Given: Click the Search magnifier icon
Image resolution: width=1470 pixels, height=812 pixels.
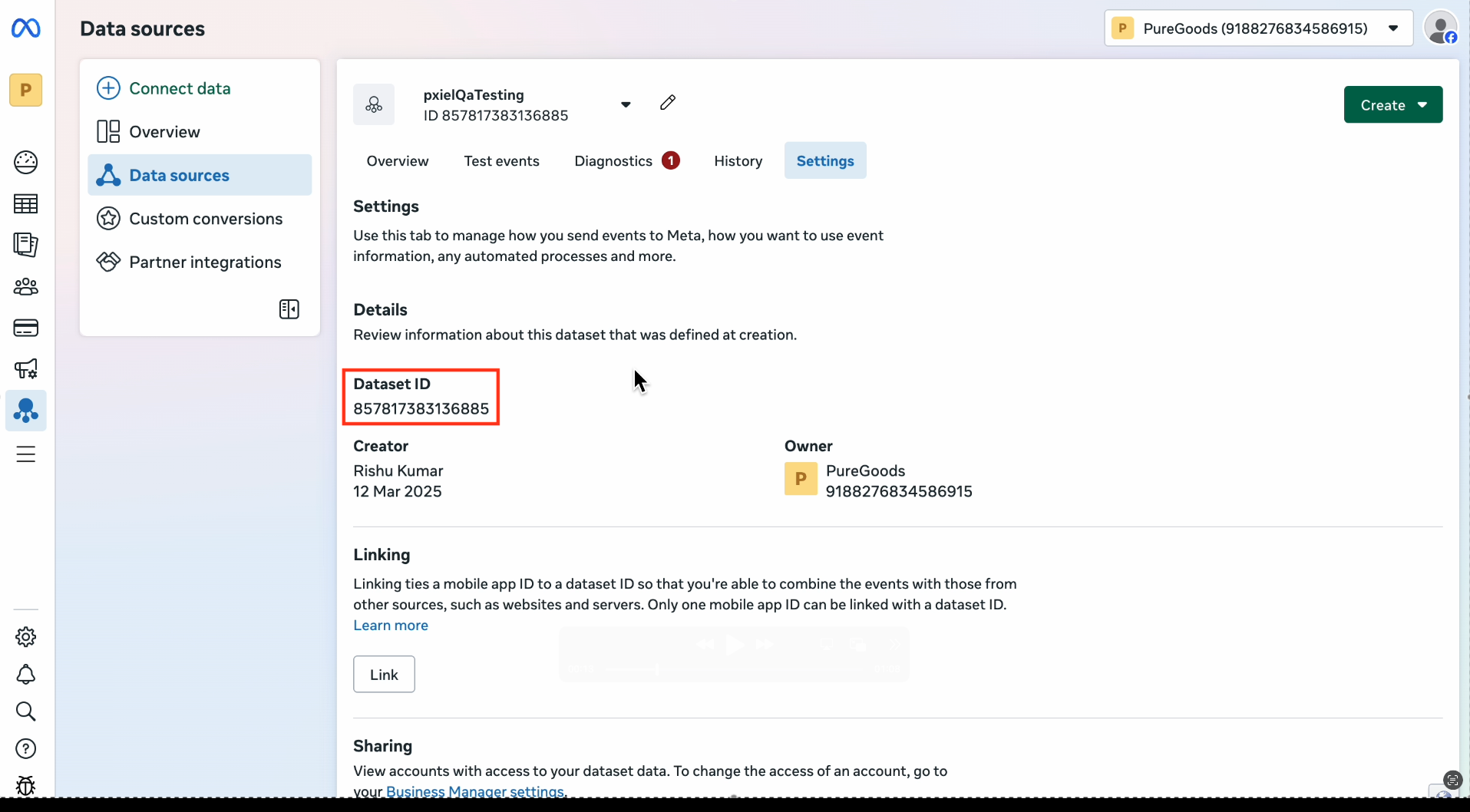Looking at the screenshot, I should [25, 711].
